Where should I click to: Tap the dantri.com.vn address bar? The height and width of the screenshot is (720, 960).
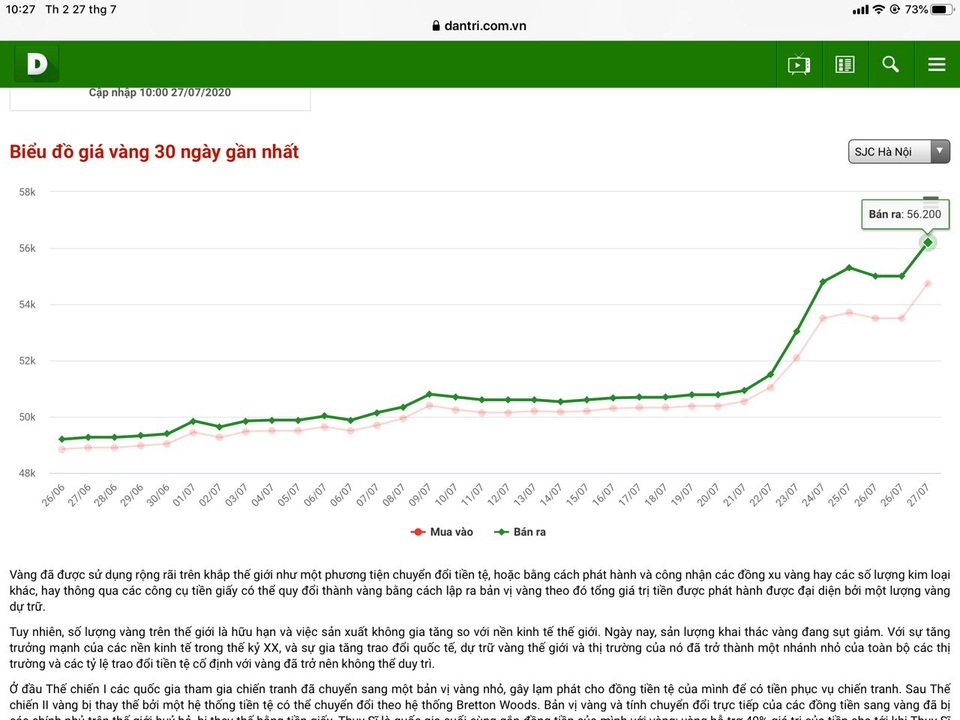click(x=479, y=26)
